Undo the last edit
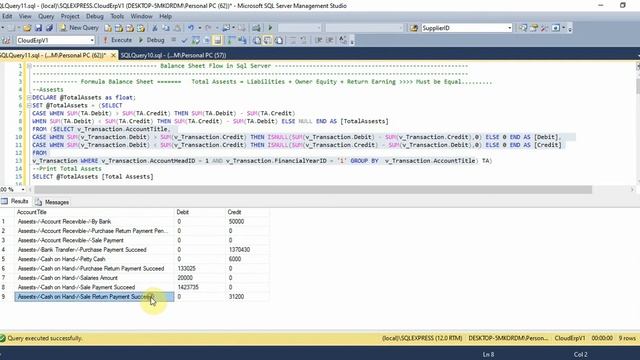Screen dimensions: 640x360 click(x=191, y=28)
